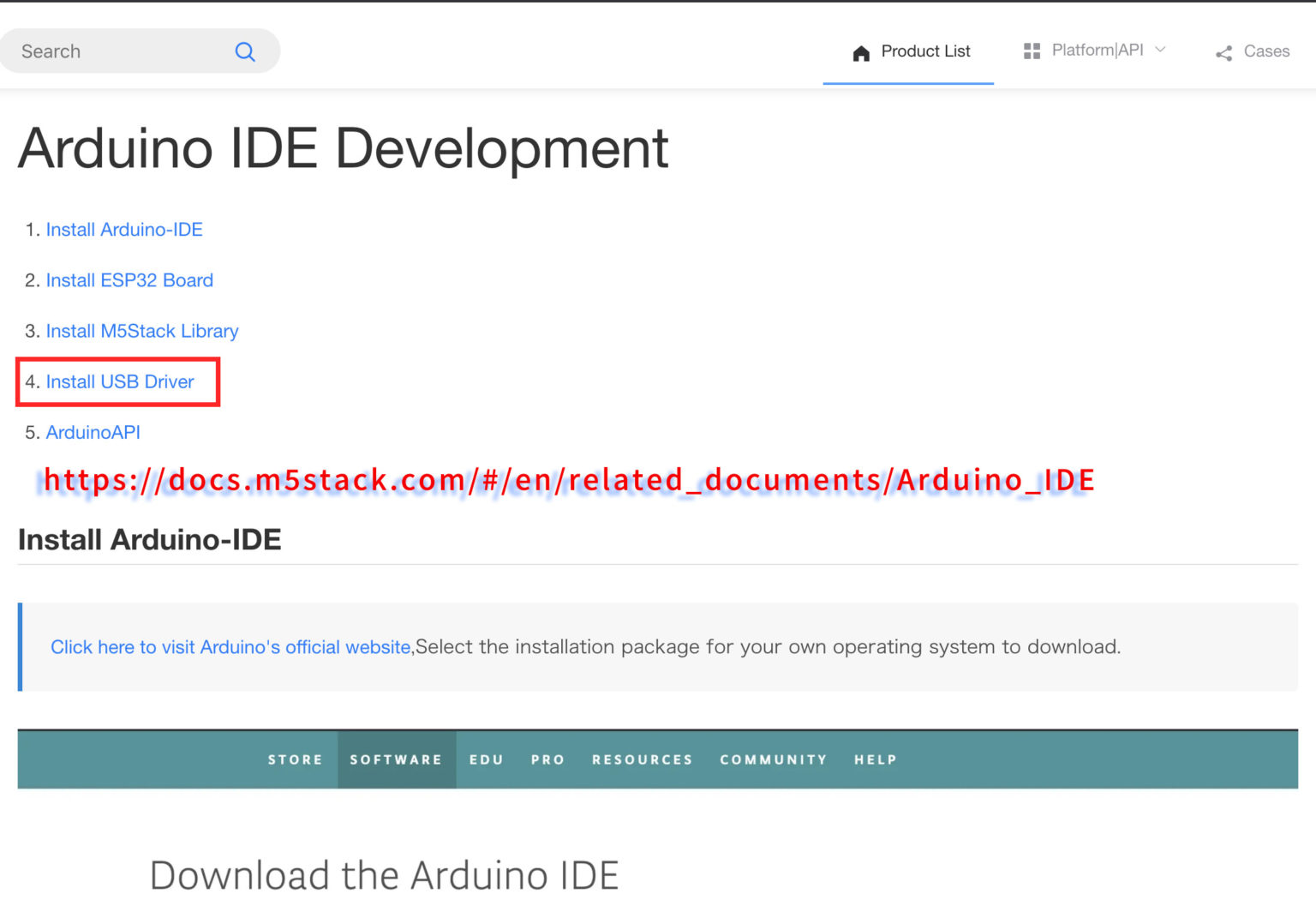Click the grid icon beside Platform|API
The width and height of the screenshot is (1316, 900).
tap(1032, 50)
